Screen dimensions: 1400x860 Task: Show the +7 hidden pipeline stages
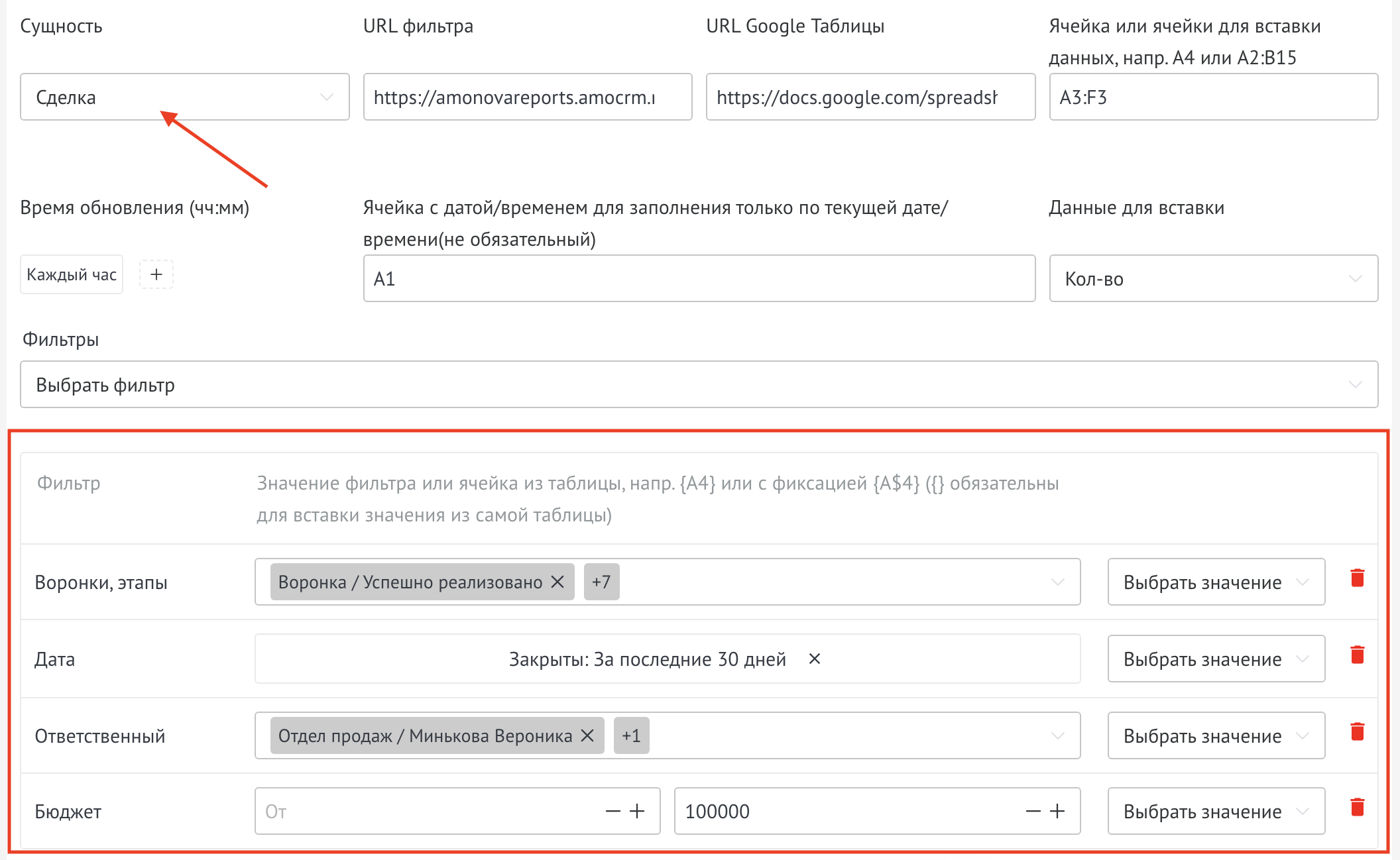click(601, 582)
